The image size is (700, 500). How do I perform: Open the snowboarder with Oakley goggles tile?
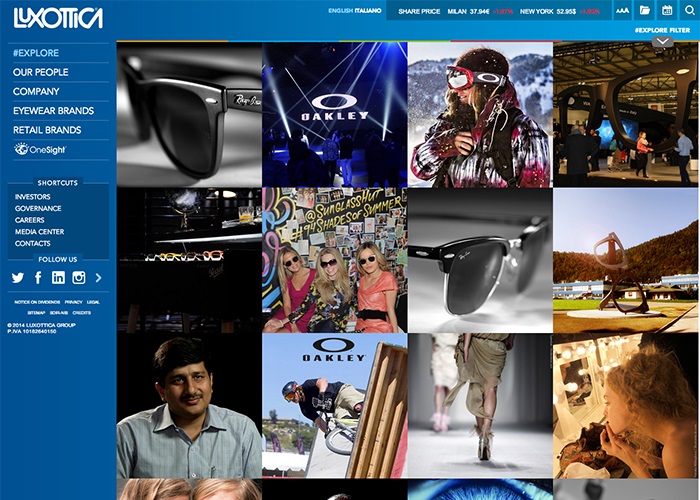(480, 114)
